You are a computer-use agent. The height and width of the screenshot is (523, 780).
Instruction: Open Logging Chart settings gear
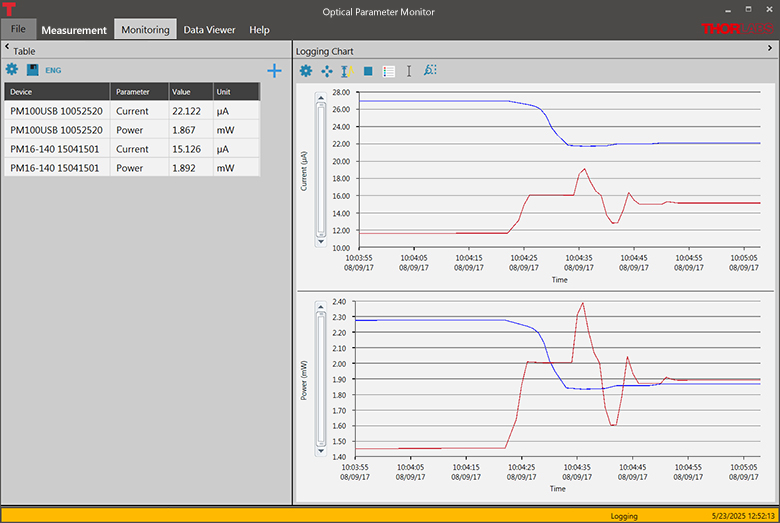click(306, 71)
